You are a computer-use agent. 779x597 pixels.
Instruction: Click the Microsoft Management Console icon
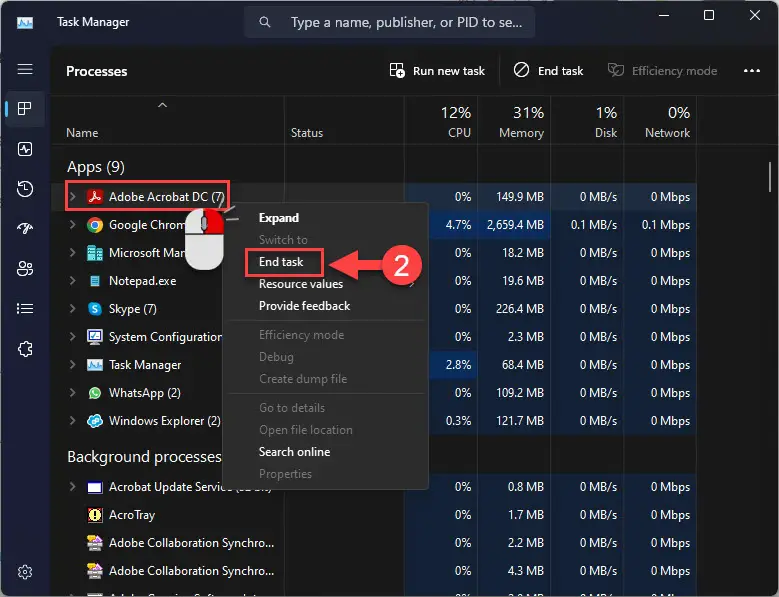pos(94,253)
